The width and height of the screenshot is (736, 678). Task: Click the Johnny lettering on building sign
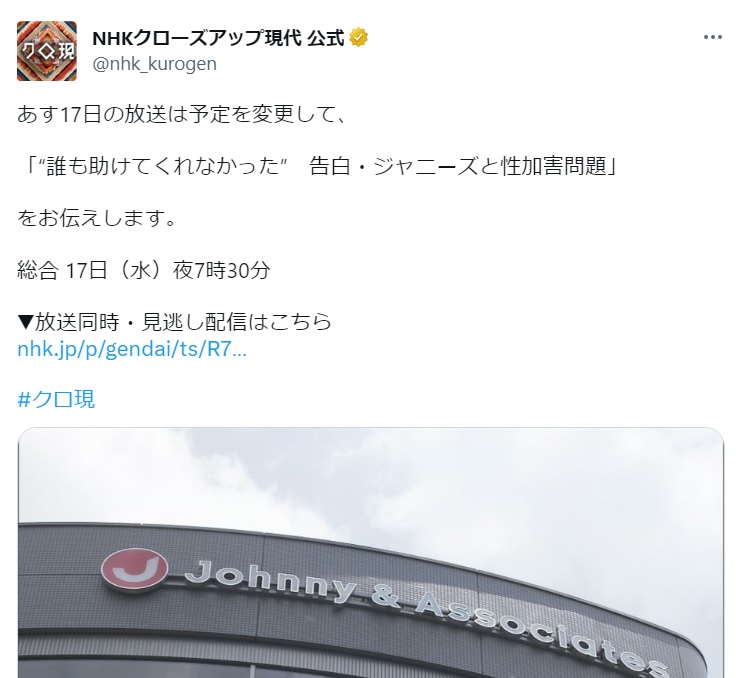tap(270, 580)
